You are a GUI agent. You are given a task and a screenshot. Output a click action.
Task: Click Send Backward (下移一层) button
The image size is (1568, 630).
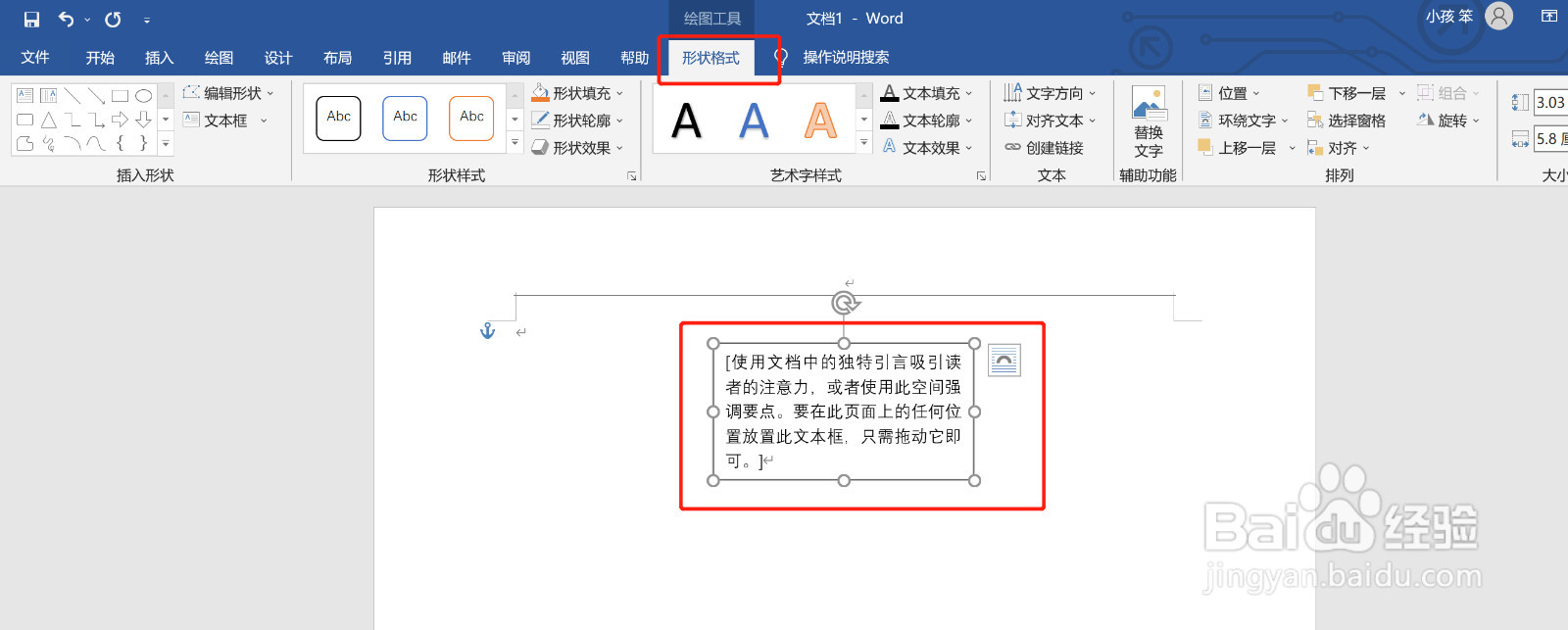coord(1347,93)
